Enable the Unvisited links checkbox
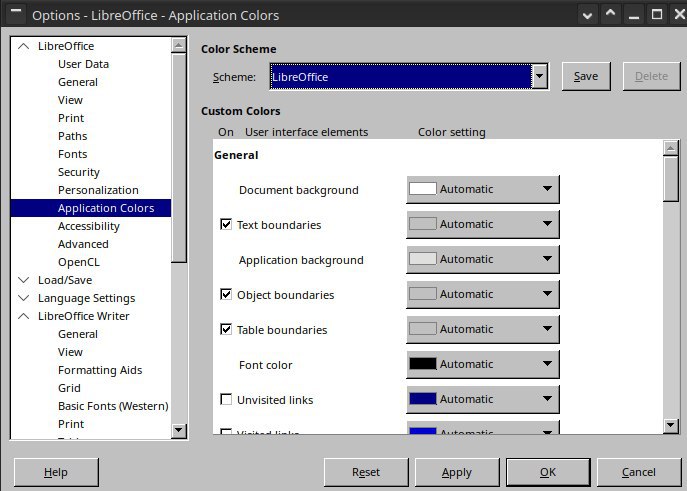Viewport: 687px width, 491px height. (x=226, y=399)
